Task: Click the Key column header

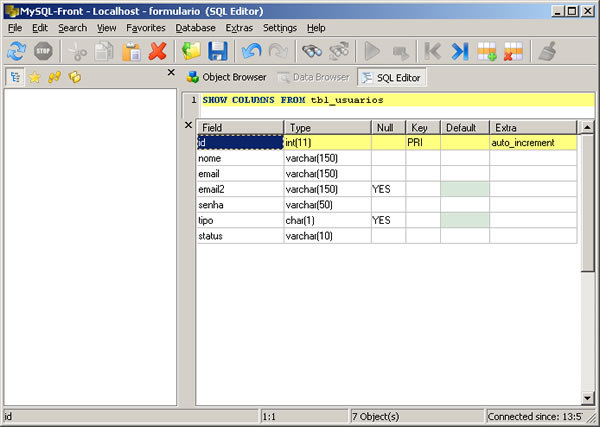Action: click(x=423, y=127)
